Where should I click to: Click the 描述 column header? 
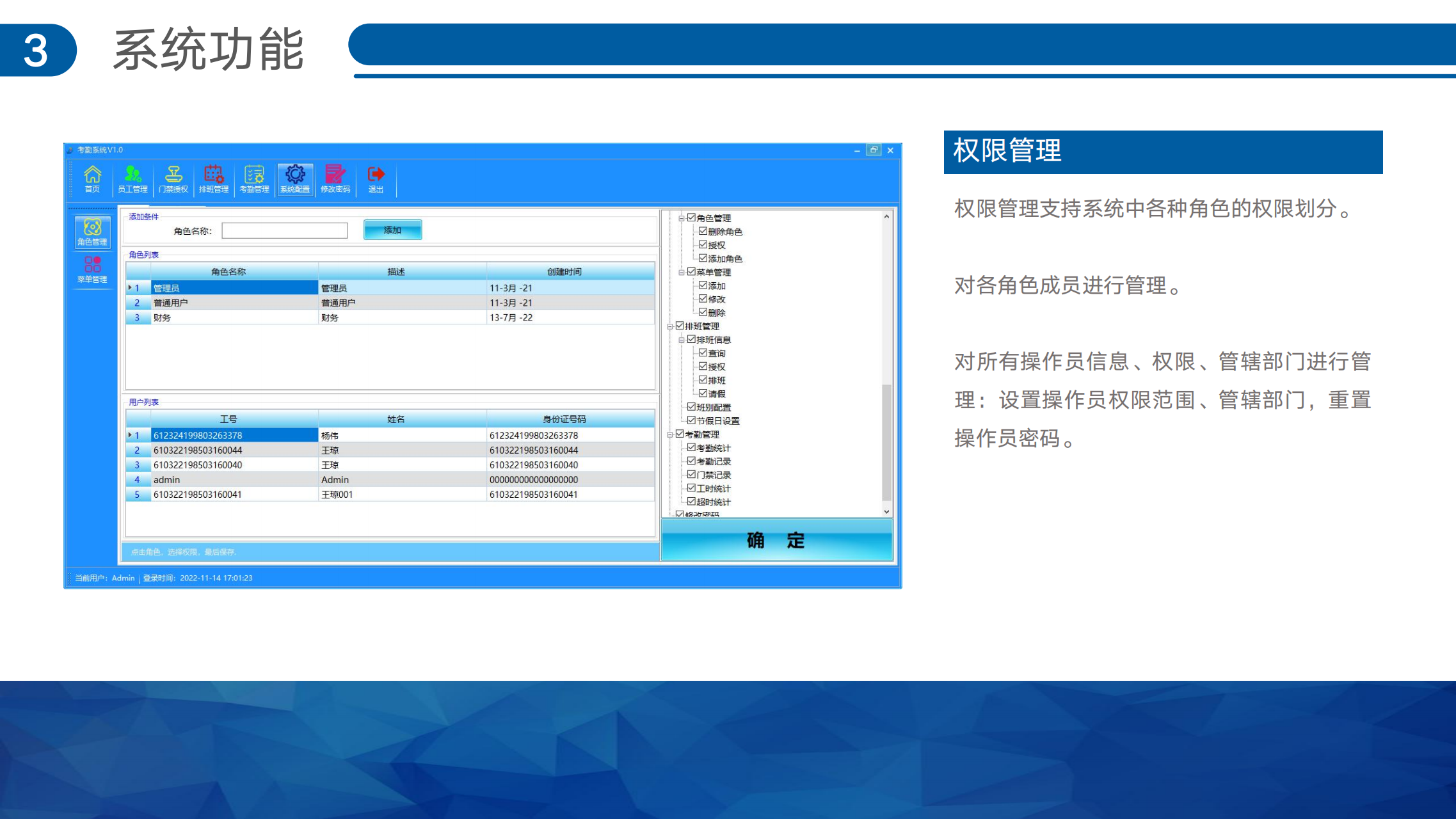[x=402, y=272]
